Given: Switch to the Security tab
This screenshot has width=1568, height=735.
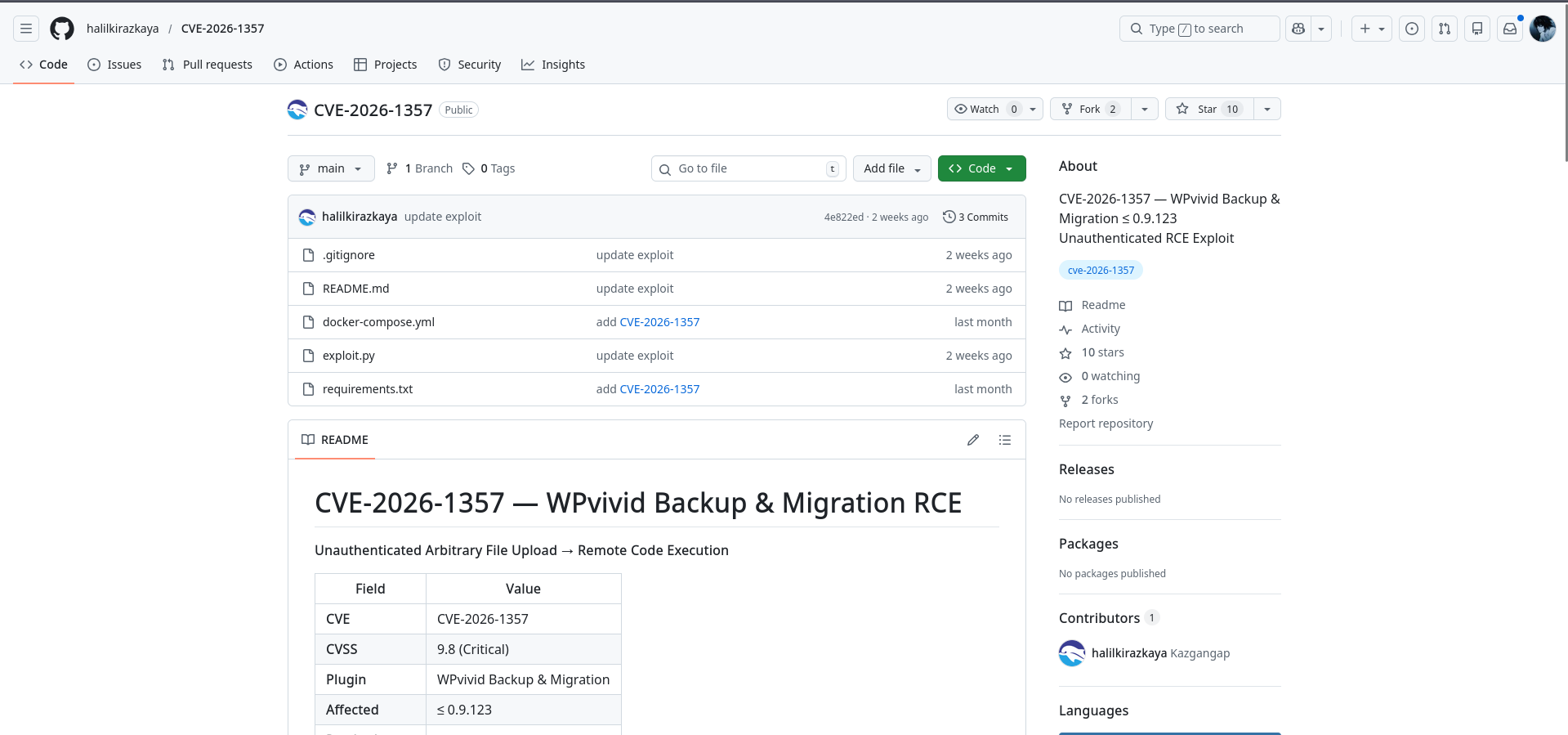Looking at the screenshot, I should [470, 65].
